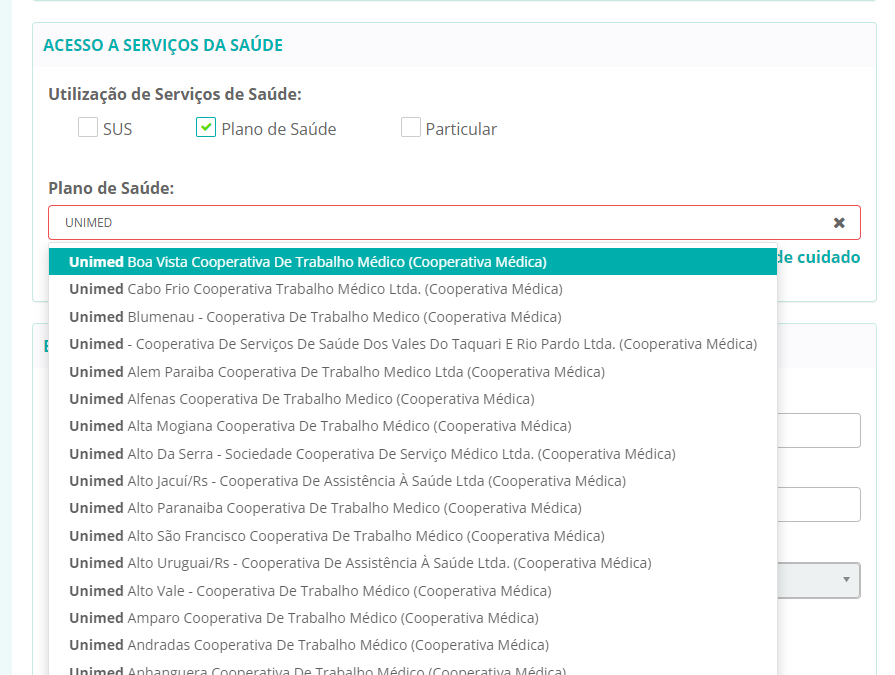This screenshot has width=895, height=675.
Task: Choose Unimed Alto Uruguai/Rs option
Action: click(x=360, y=563)
